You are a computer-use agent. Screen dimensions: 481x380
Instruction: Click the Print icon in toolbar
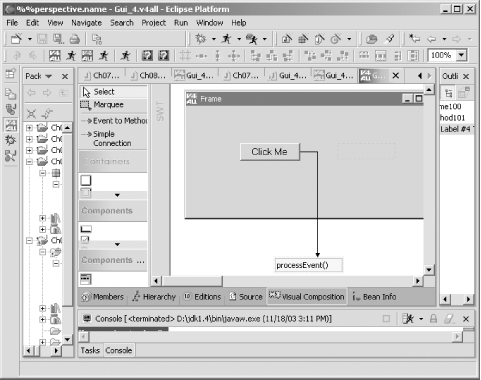click(74, 39)
